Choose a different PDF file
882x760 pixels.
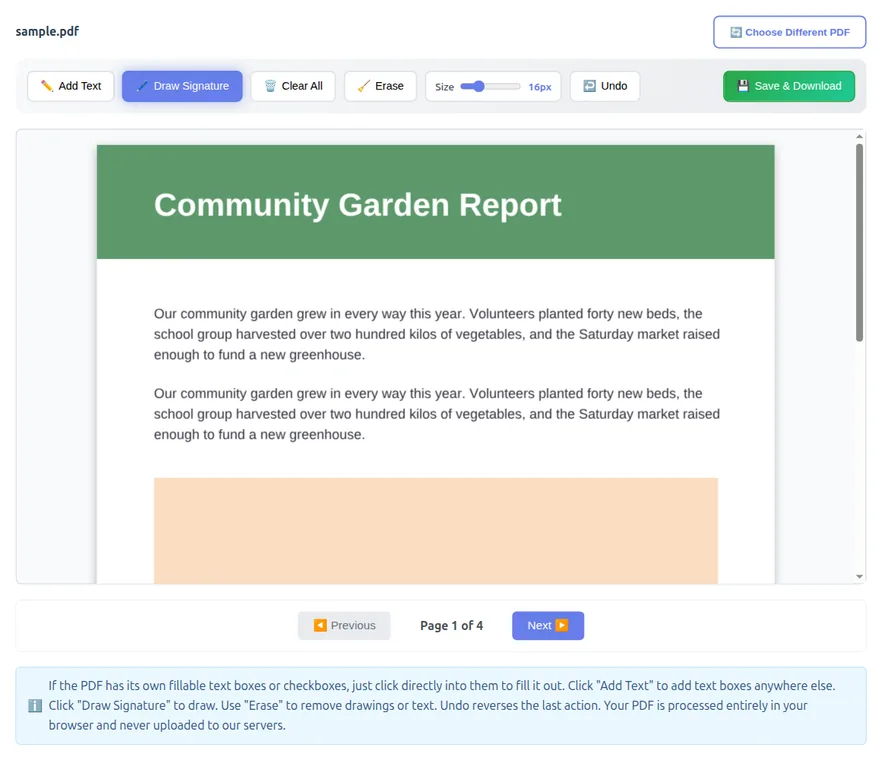789,32
